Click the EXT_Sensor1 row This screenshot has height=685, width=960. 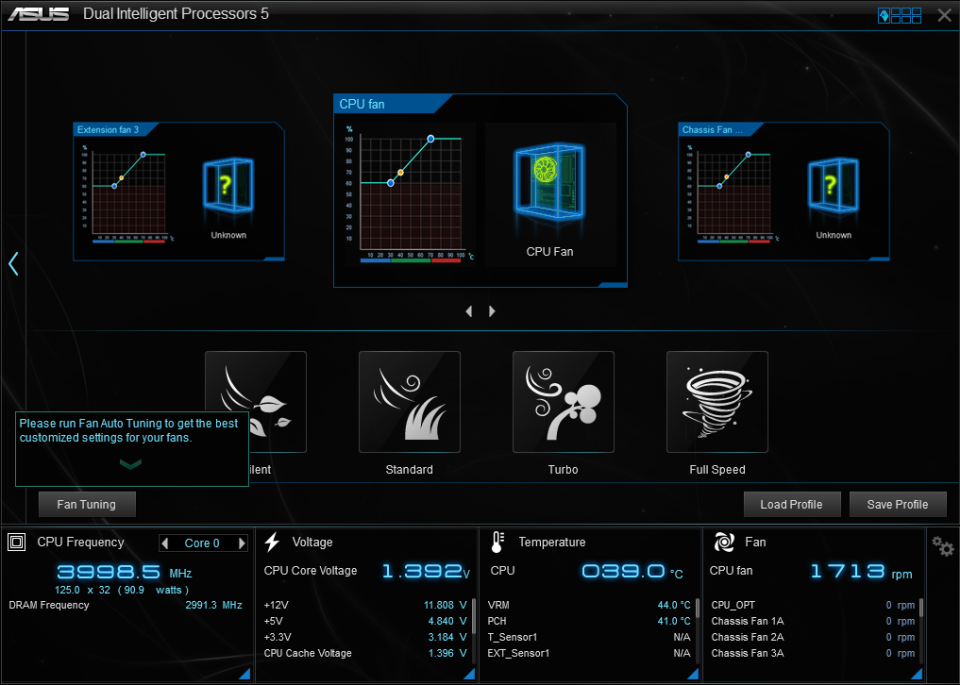click(589, 653)
